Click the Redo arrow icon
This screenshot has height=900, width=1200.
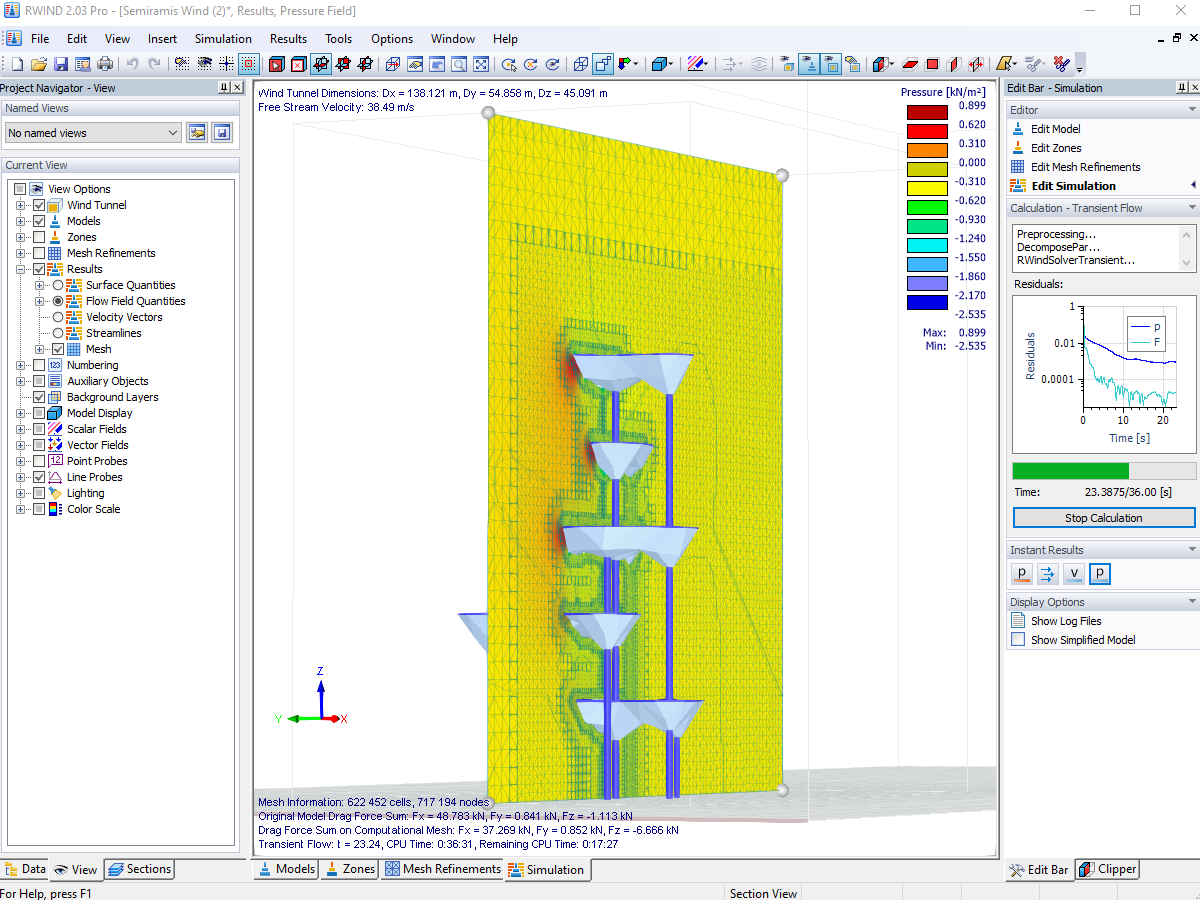point(154,64)
